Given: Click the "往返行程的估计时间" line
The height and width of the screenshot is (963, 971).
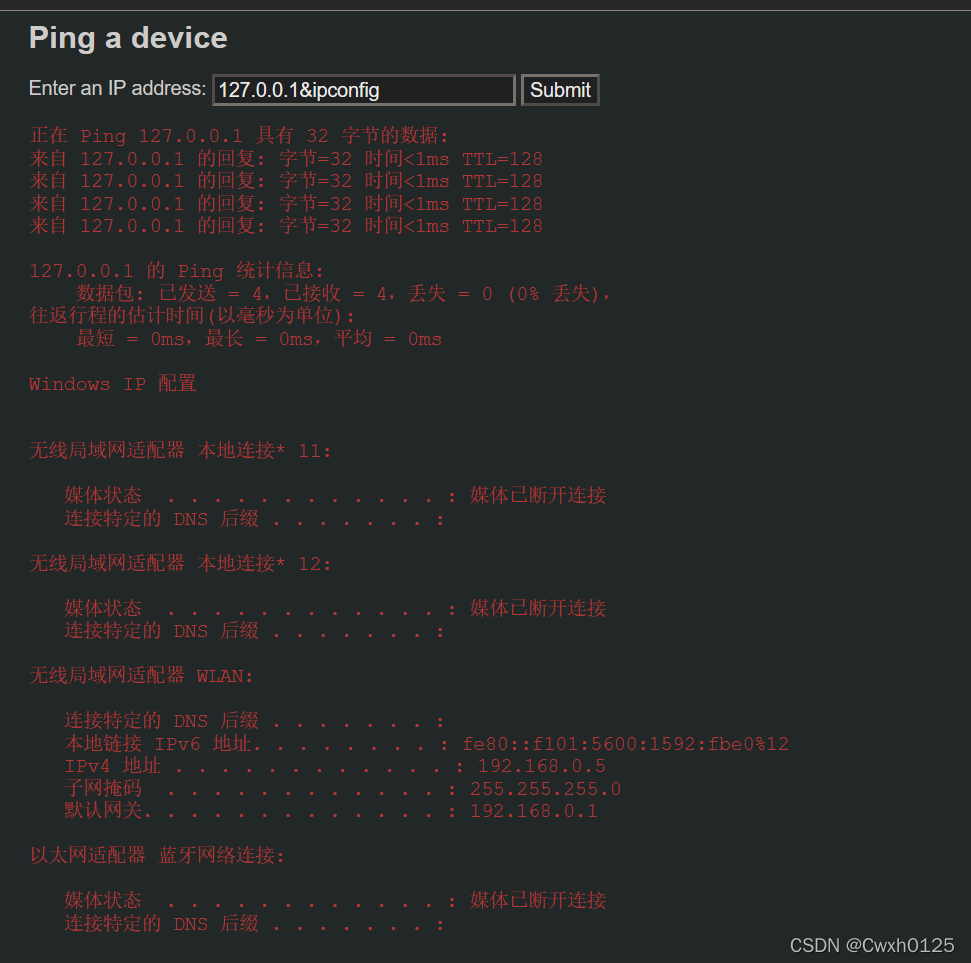Looking at the screenshot, I should point(192,315).
